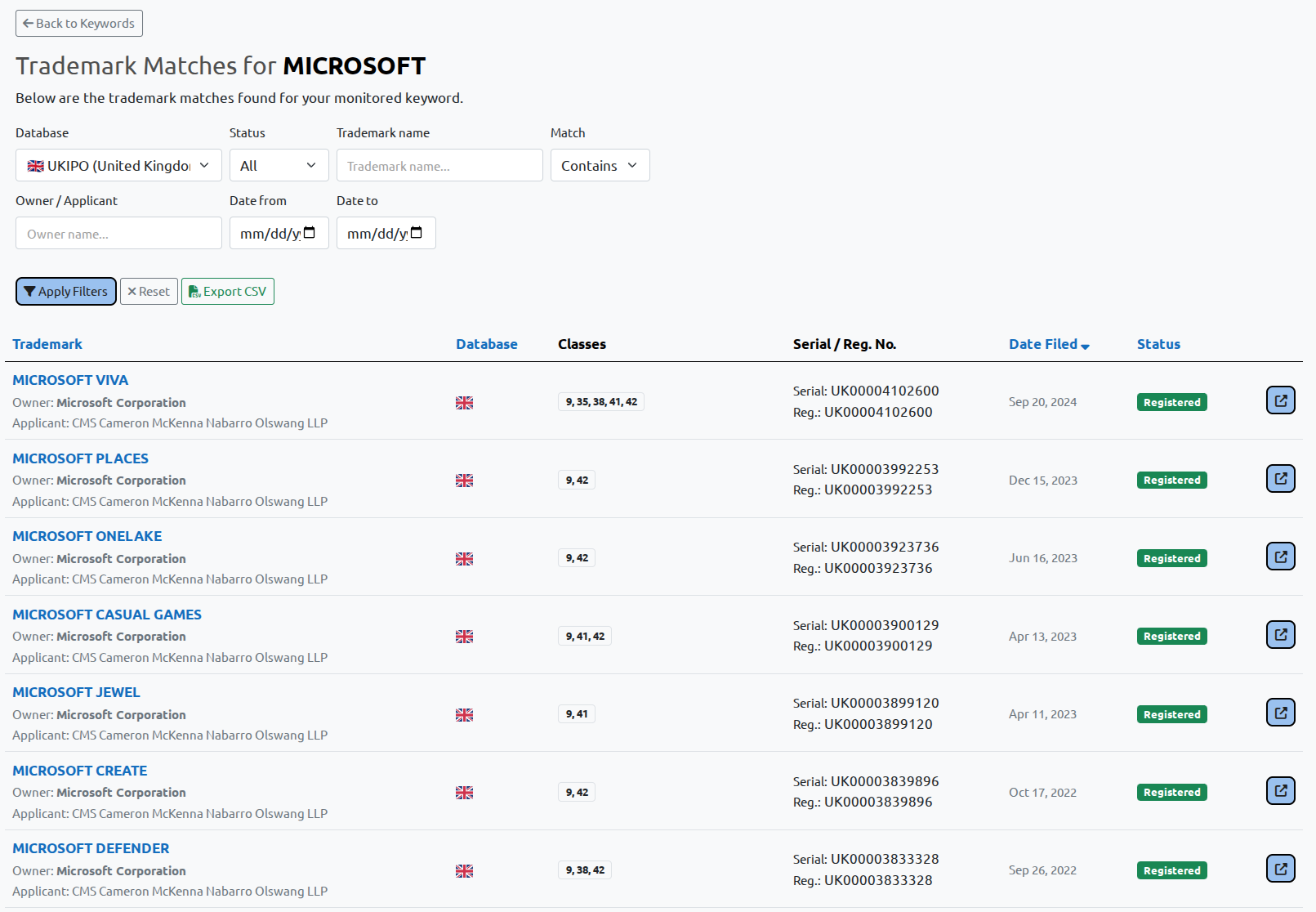The image size is (1316, 912).
Task: Toggle the Date Filed sort arrow
Action: click(x=1086, y=346)
